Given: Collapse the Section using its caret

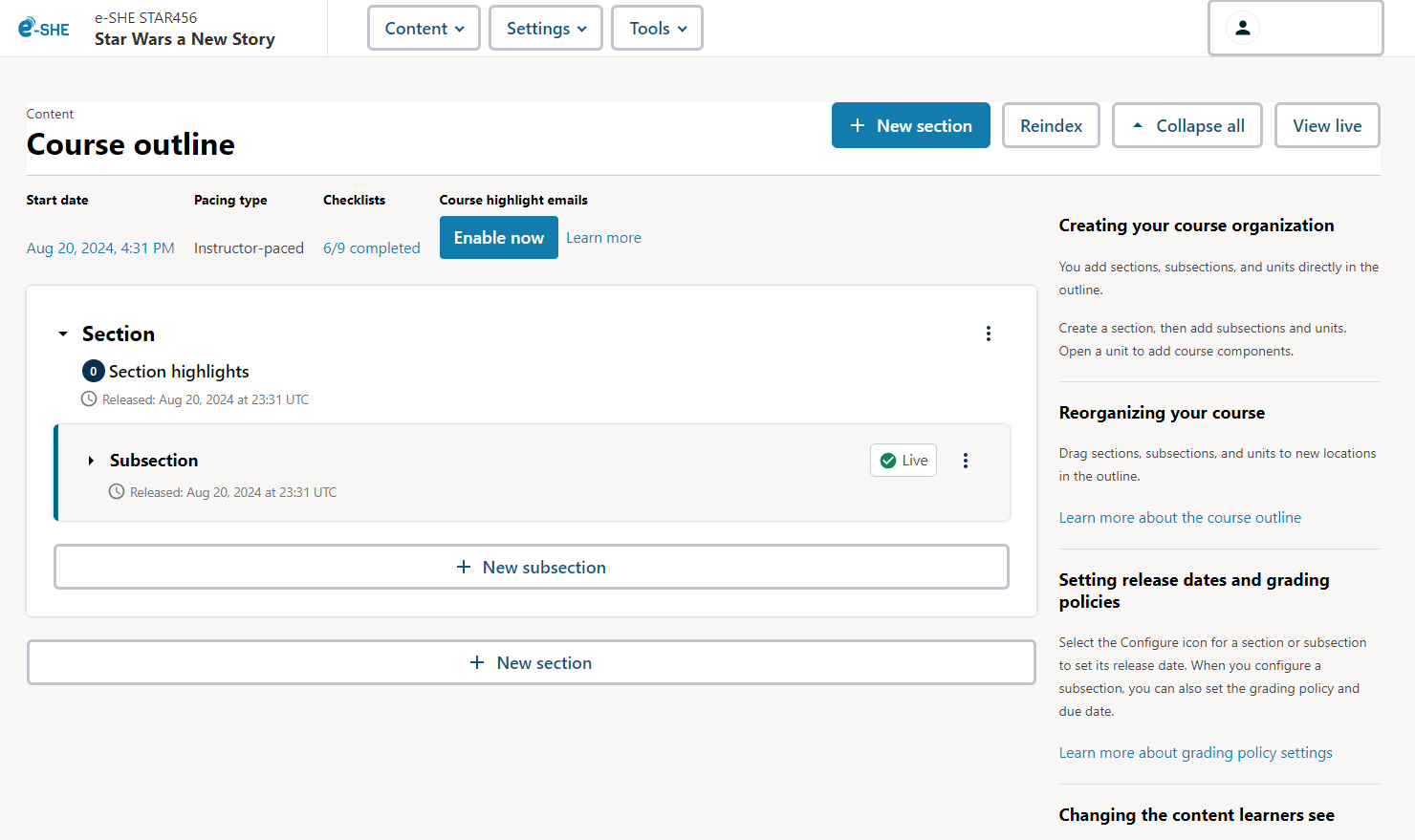Looking at the screenshot, I should (x=63, y=334).
